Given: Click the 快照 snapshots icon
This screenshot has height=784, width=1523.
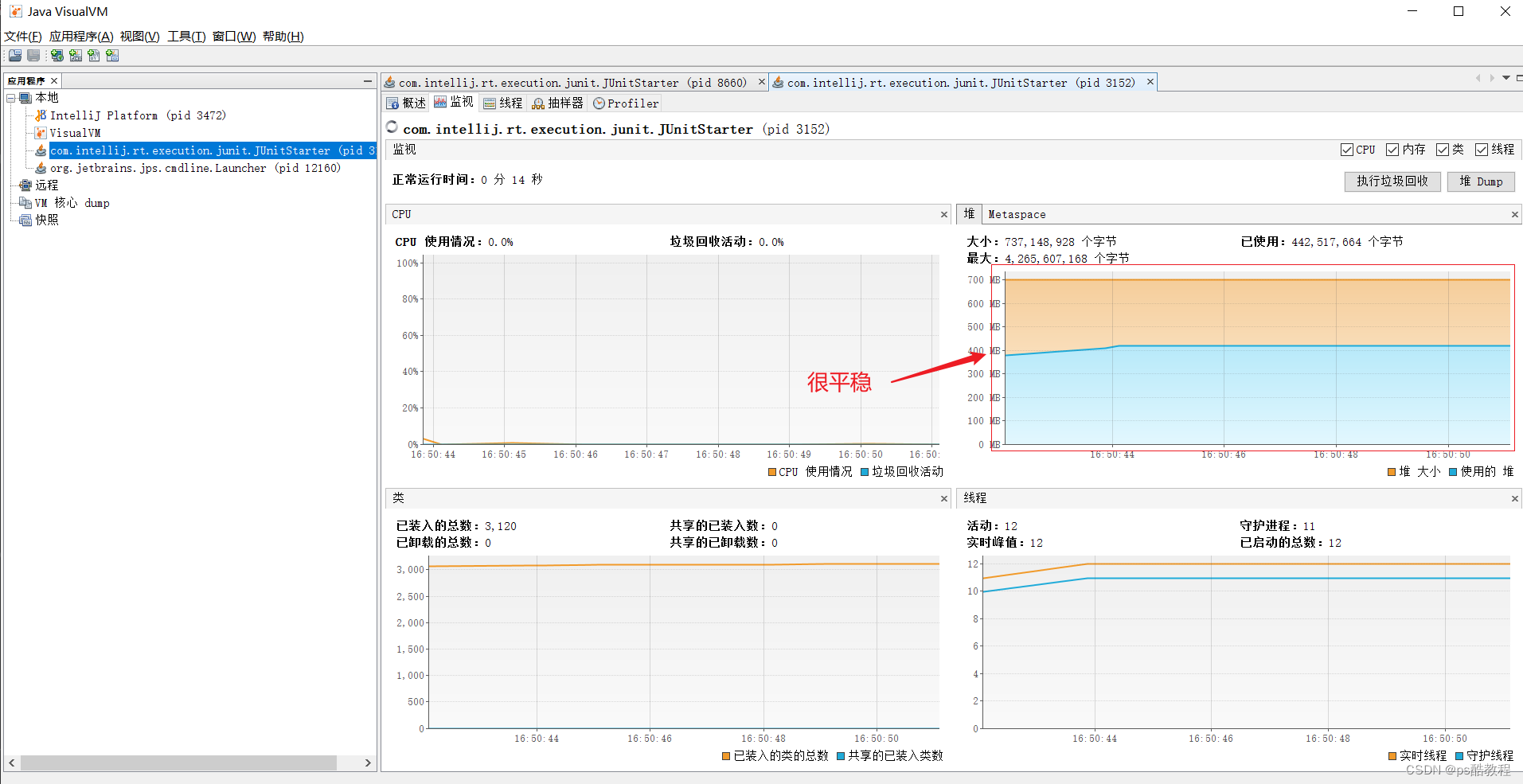Looking at the screenshot, I should pyautogui.click(x=25, y=220).
